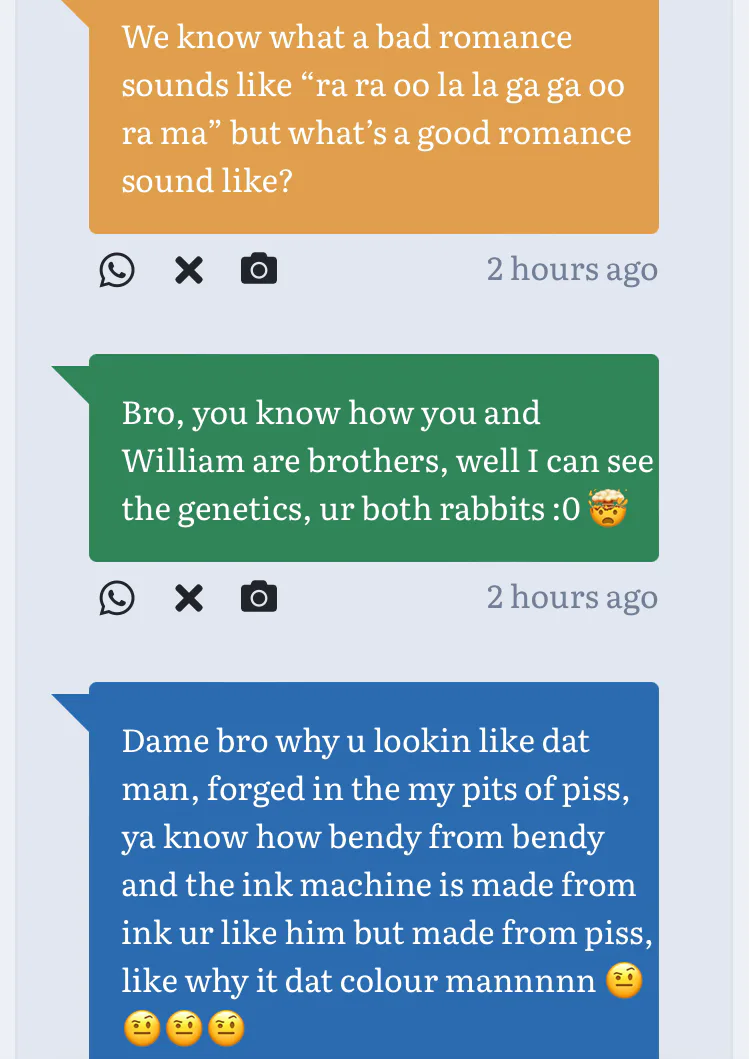Share the bad romance message via WhatsApp
Image resolution: width=750 pixels, height=1059 pixels.
pos(117,270)
